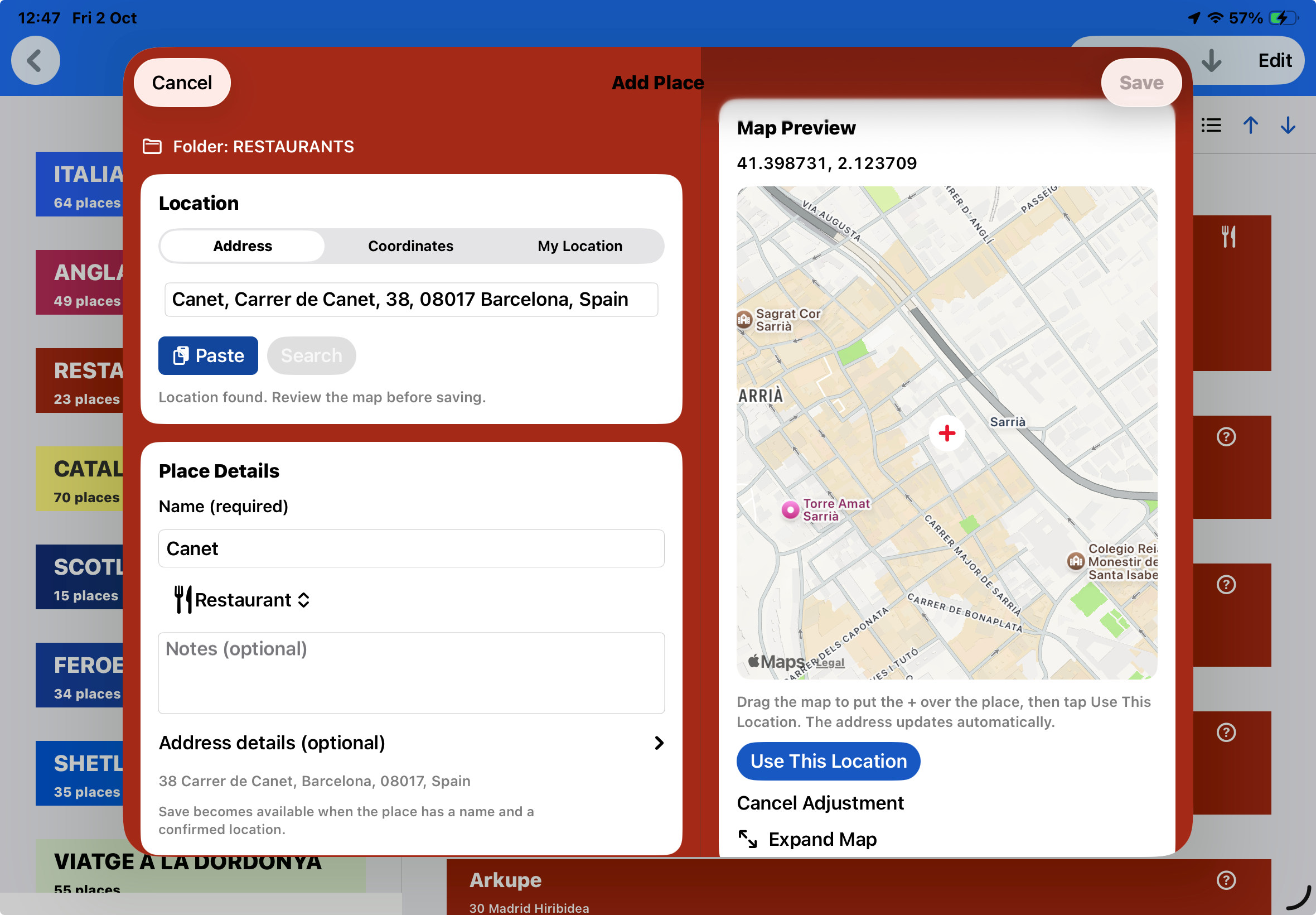The height and width of the screenshot is (915, 1316).
Task: Tap the address search text field
Action: coord(411,299)
